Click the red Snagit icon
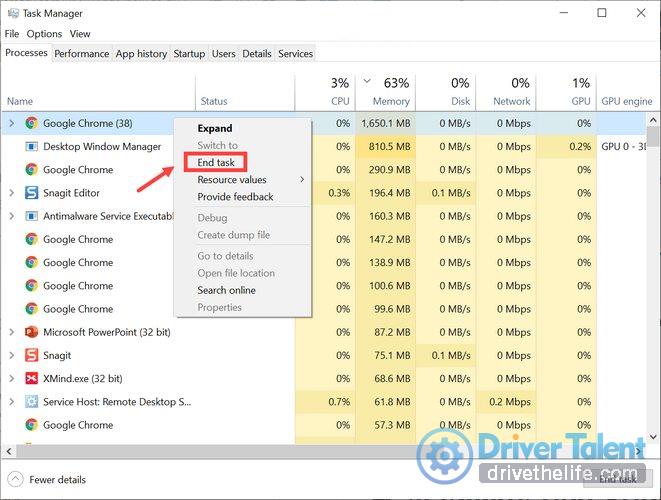This screenshot has height=500, width=661. (x=31, y=355)
